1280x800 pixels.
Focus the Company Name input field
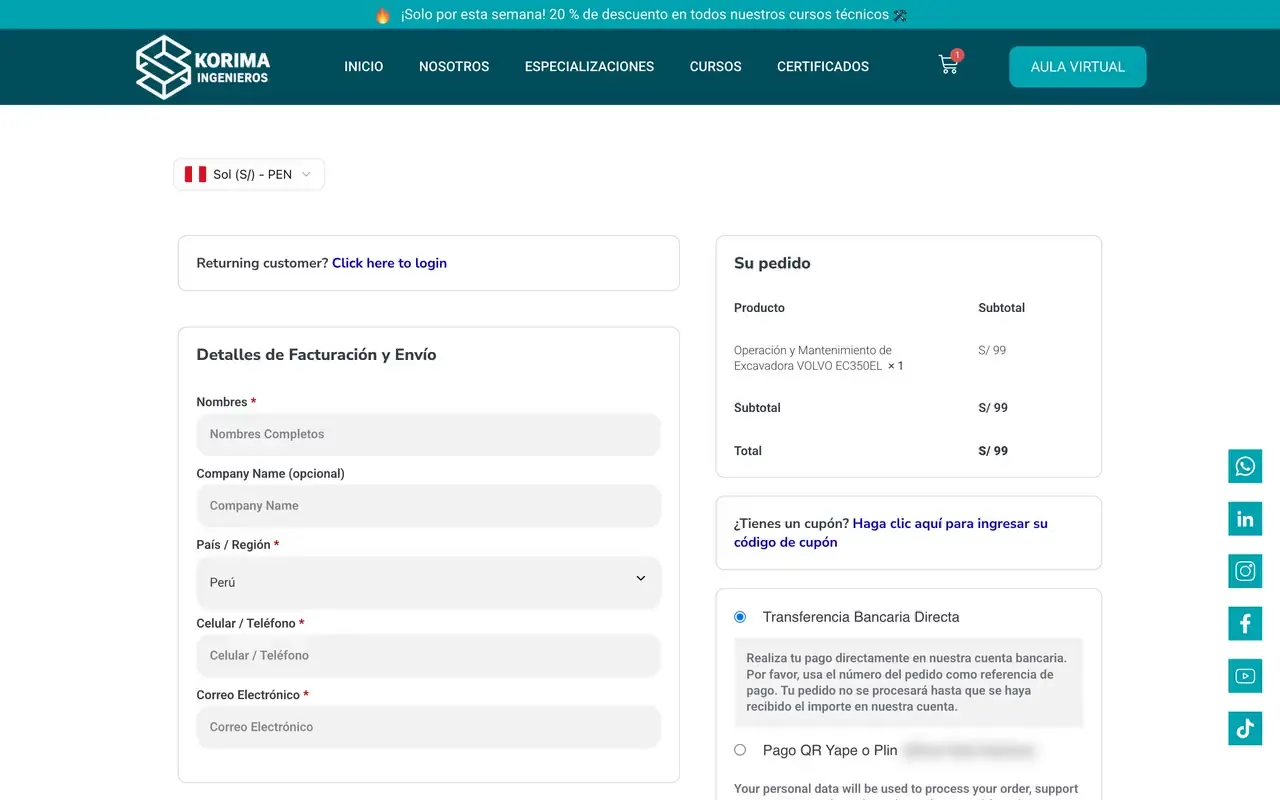click(x=429, y=506)
